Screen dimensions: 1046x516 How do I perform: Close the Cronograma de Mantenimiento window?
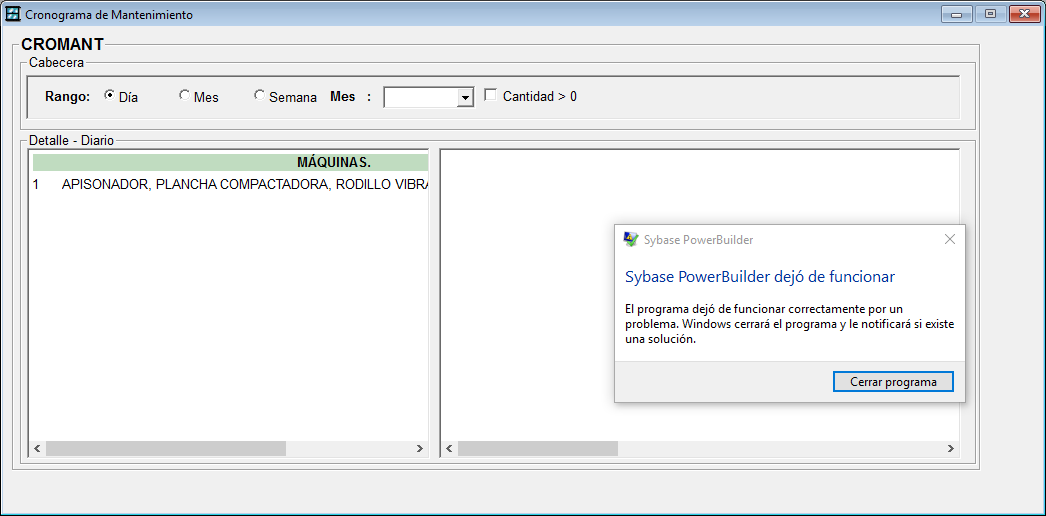pyautogui.click(x=1025, y=14)
